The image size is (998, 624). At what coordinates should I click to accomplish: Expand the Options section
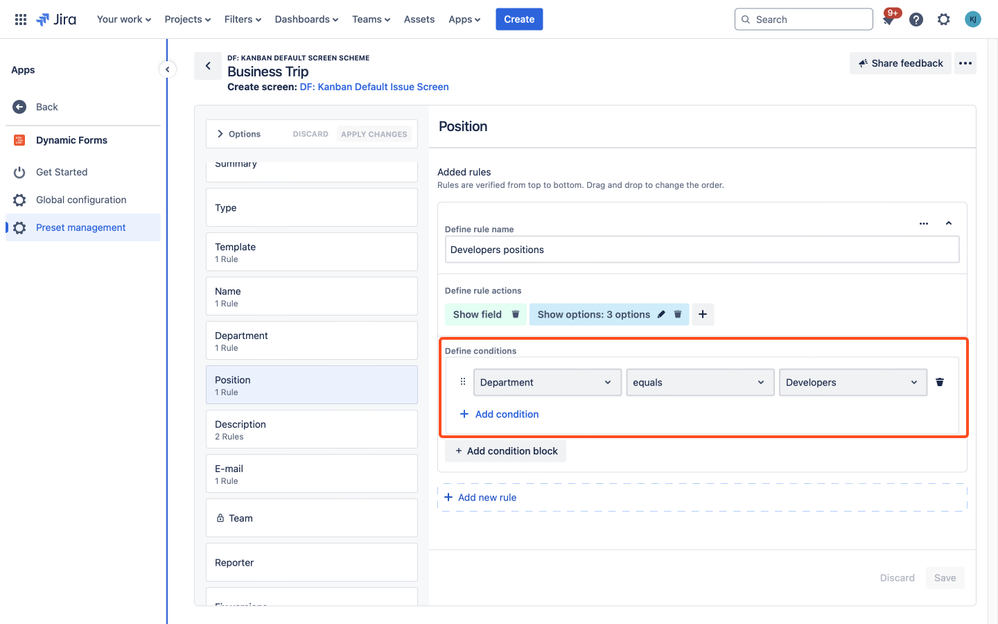point(239,134)
